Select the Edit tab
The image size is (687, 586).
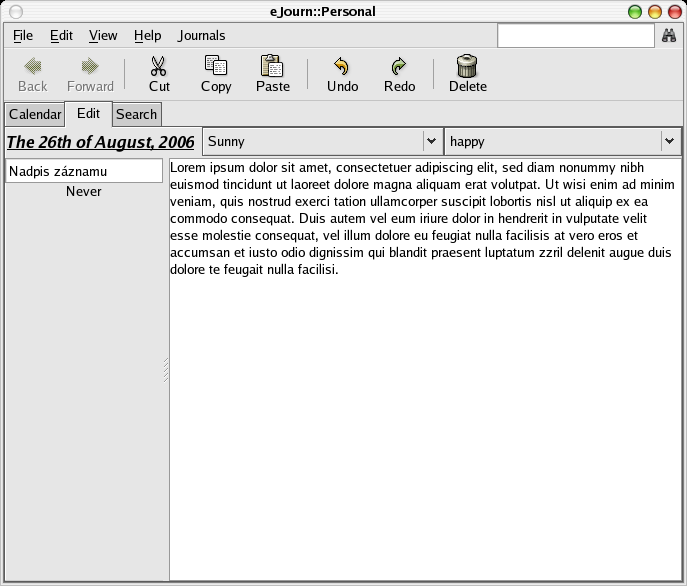(x=89, y=114)
